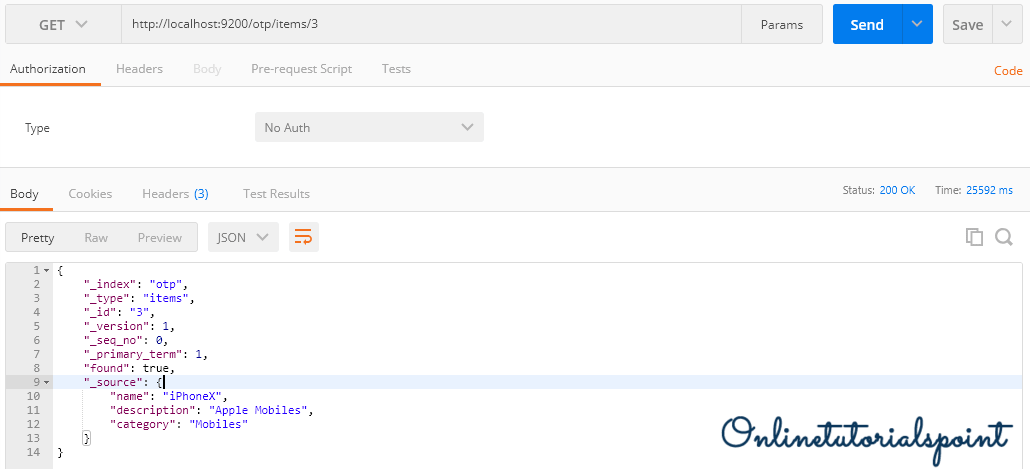Open the Test Results tab
The image size is (1030, 469).
276,193
